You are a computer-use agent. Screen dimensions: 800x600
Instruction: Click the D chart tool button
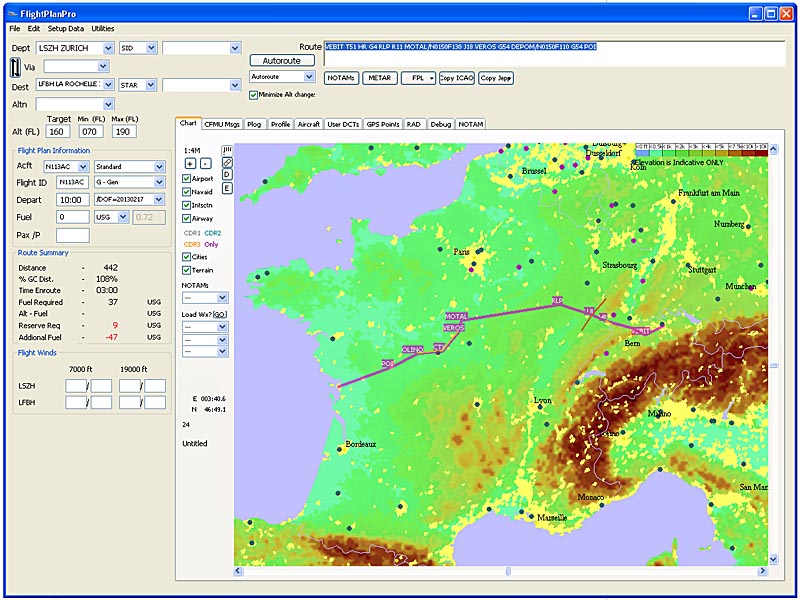point(227,174)
